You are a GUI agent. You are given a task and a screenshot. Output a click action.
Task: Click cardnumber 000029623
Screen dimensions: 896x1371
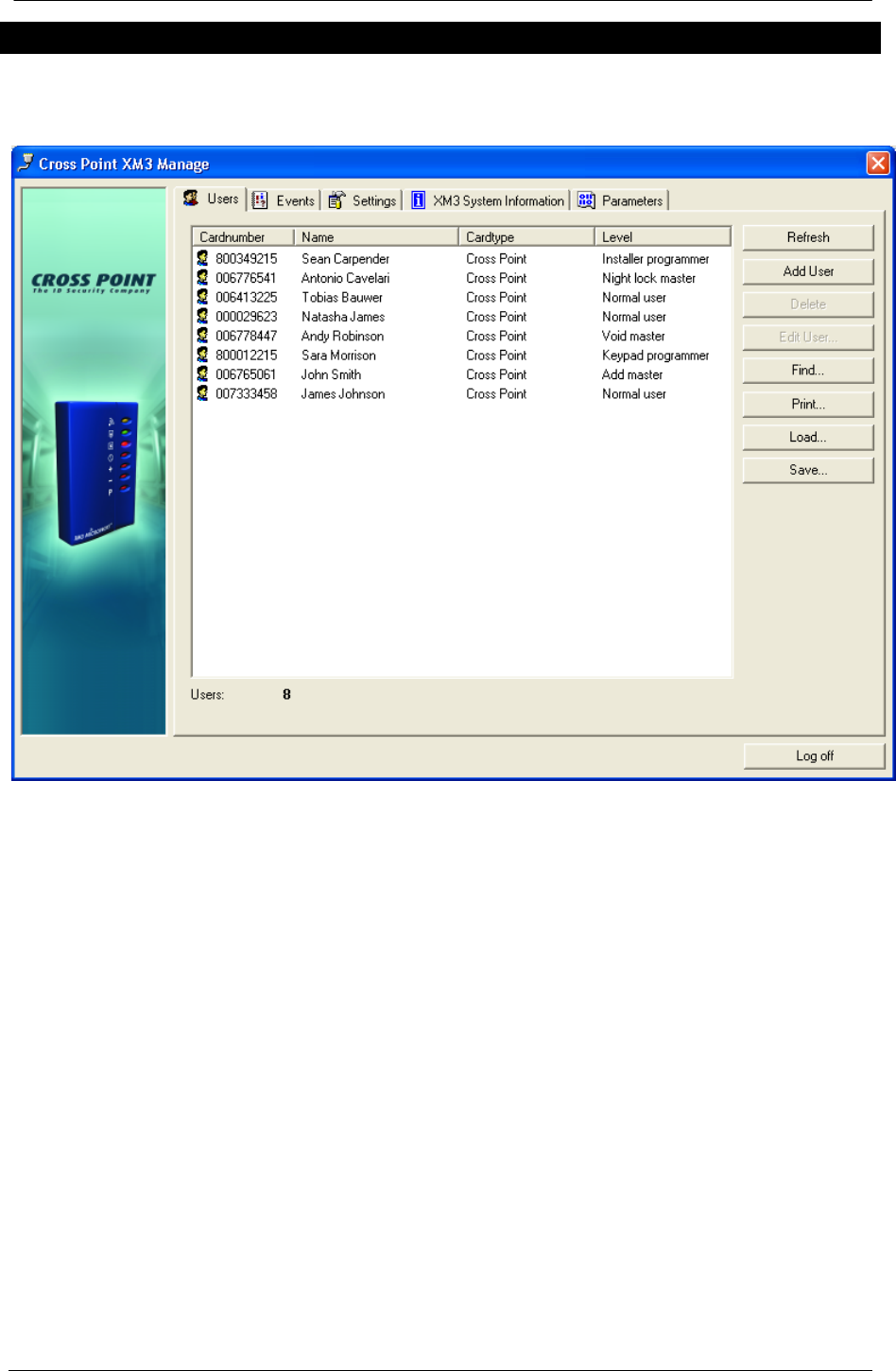coord(247,317)
